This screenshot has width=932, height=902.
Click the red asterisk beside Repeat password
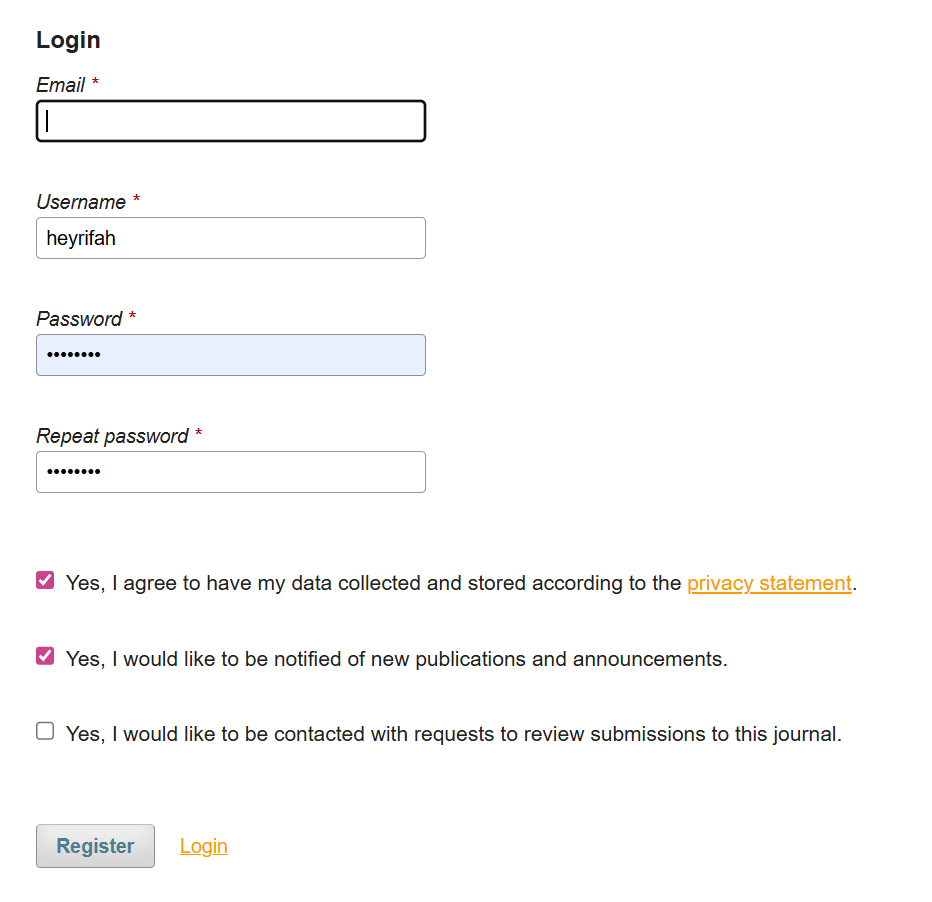pos(198,435)
